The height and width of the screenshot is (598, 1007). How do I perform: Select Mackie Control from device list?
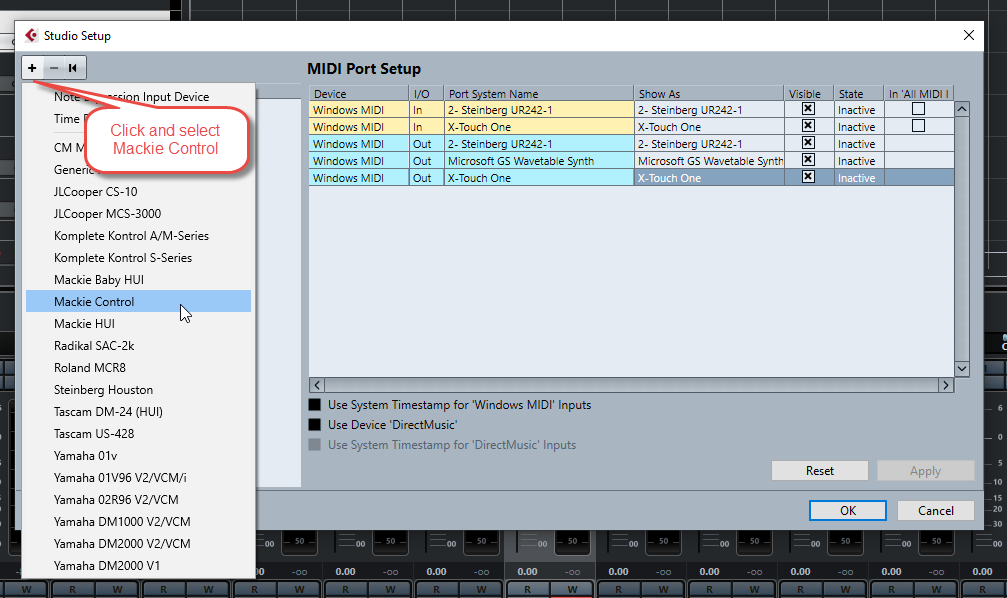pyautogui.click(x=138, y=301)
